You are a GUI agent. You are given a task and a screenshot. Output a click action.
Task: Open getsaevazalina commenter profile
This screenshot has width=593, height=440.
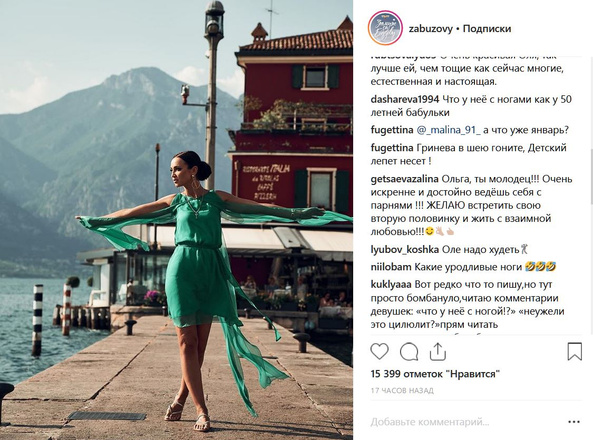[x=405, y=179]
